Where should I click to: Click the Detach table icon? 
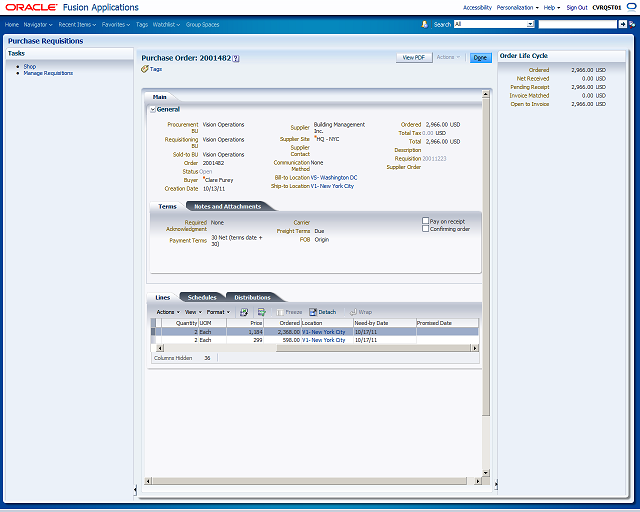[313, 312]
